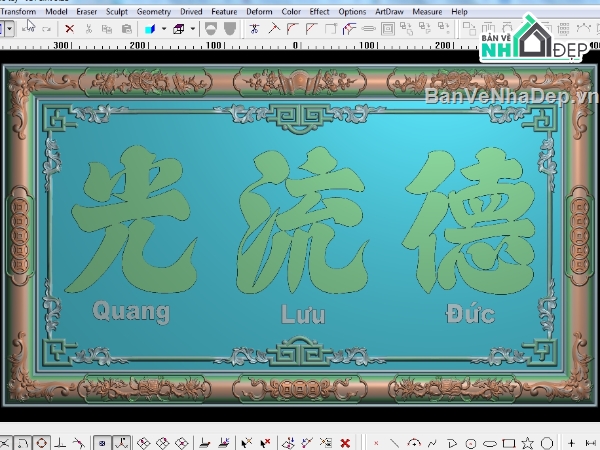Select the star shape drawing tool
600x450 pixels.
[x=528, y=443]
